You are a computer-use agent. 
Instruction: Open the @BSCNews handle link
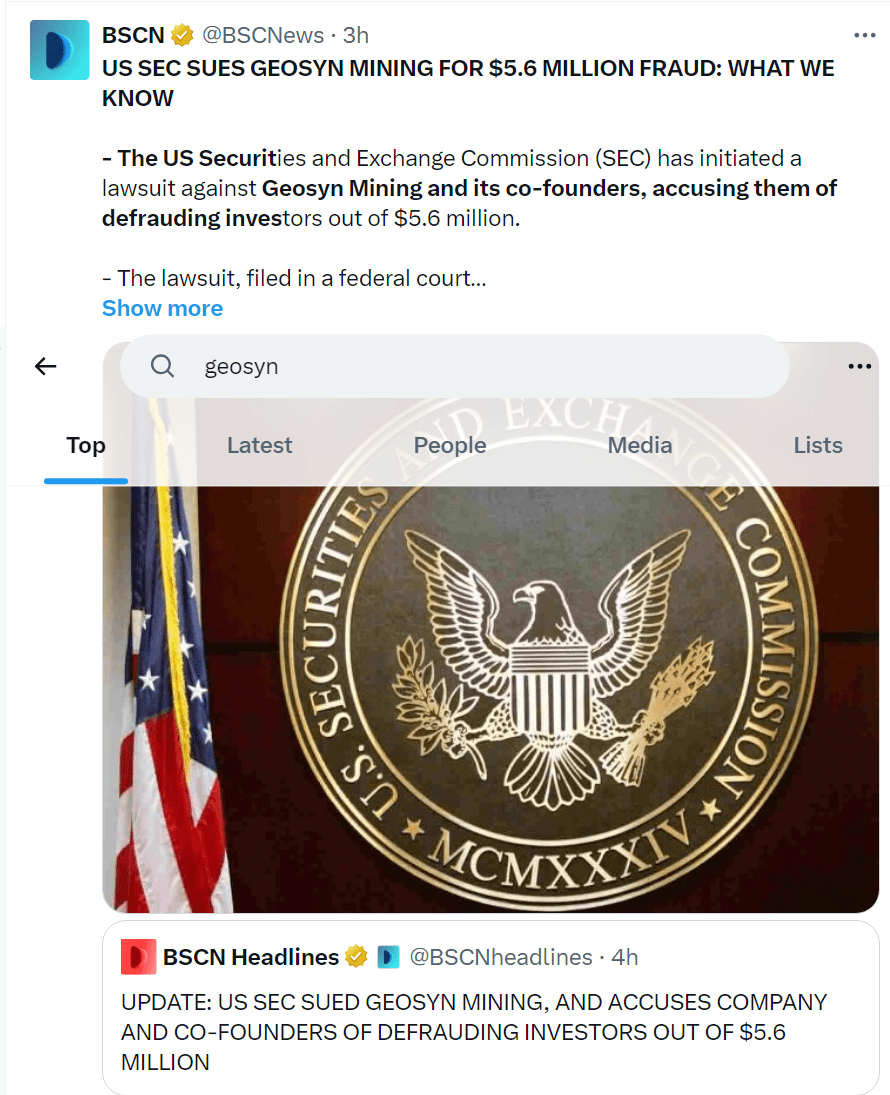pyautogui.click(x=264, y=36)
